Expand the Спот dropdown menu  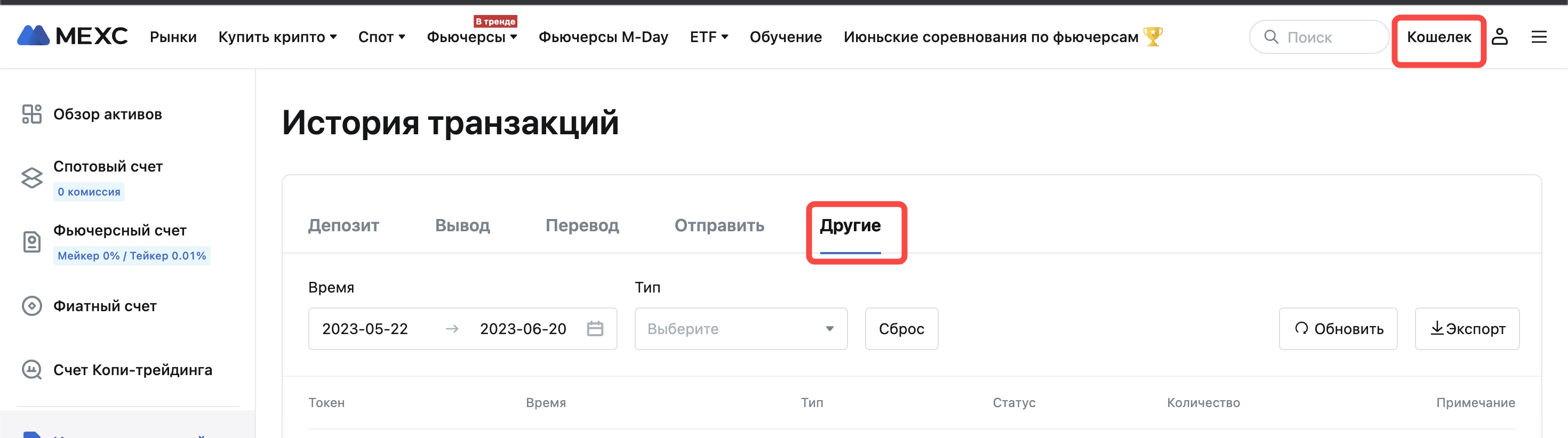[x=382, y=37]
